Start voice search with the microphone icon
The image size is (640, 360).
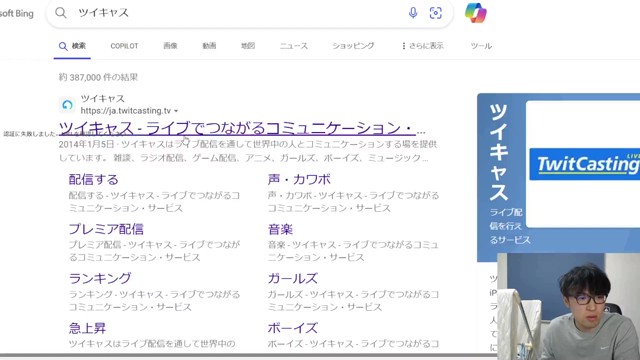tap(413, 13)
